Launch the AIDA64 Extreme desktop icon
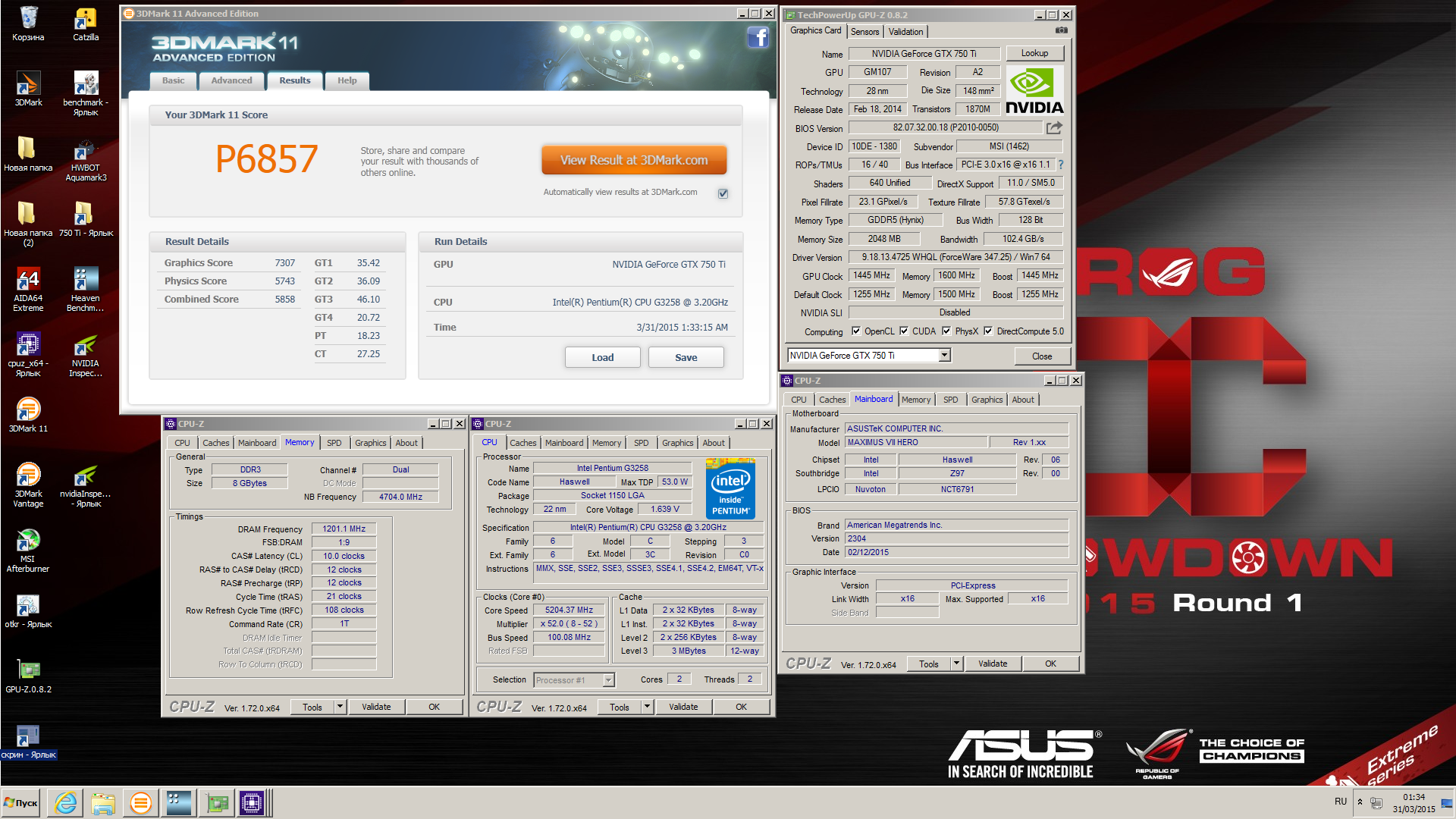The image size is (1456, 819). point(28,289)
